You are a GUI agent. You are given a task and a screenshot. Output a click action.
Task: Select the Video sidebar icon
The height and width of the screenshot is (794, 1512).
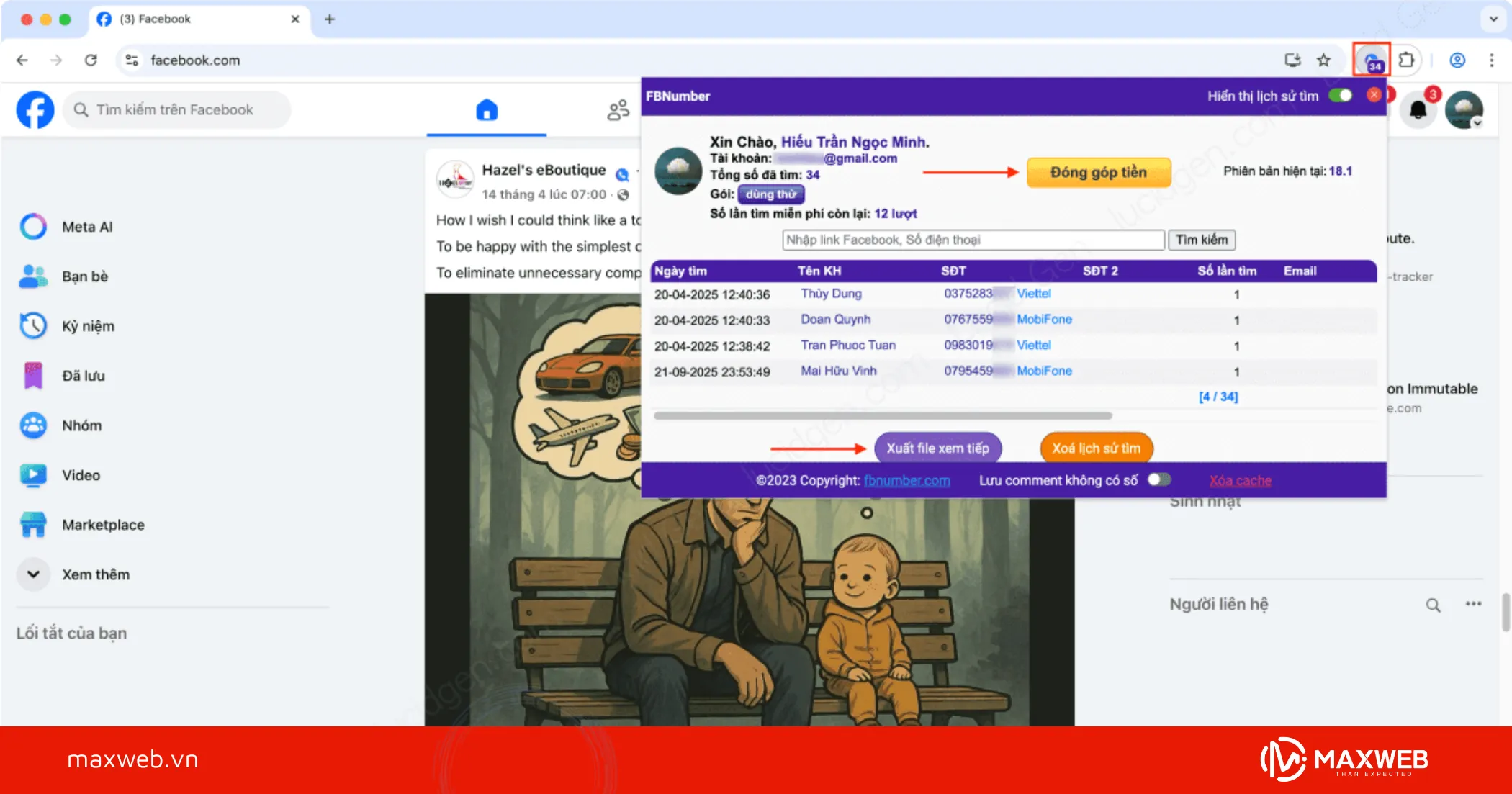click(32, 474)
